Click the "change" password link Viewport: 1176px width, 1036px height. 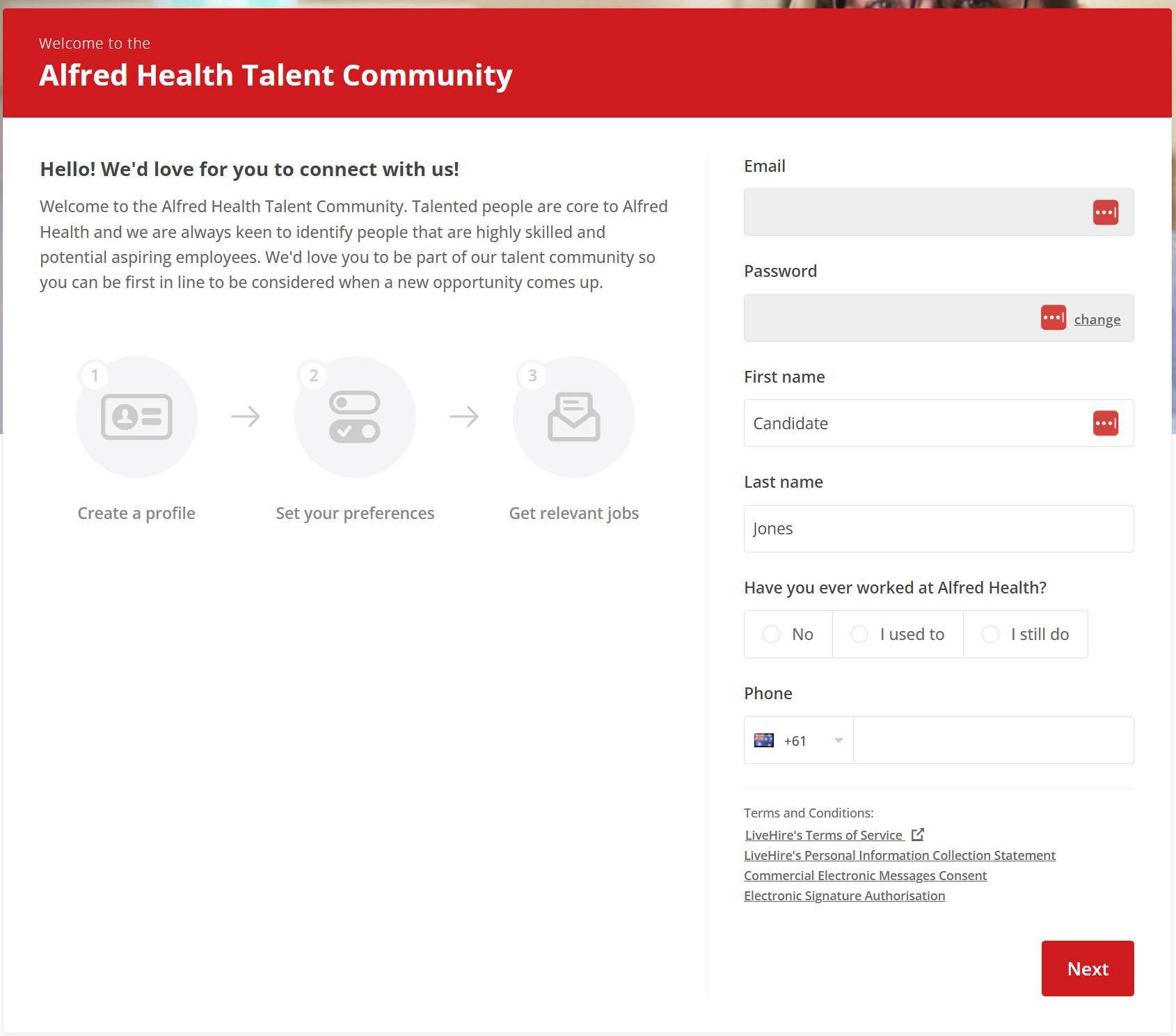1097,319
